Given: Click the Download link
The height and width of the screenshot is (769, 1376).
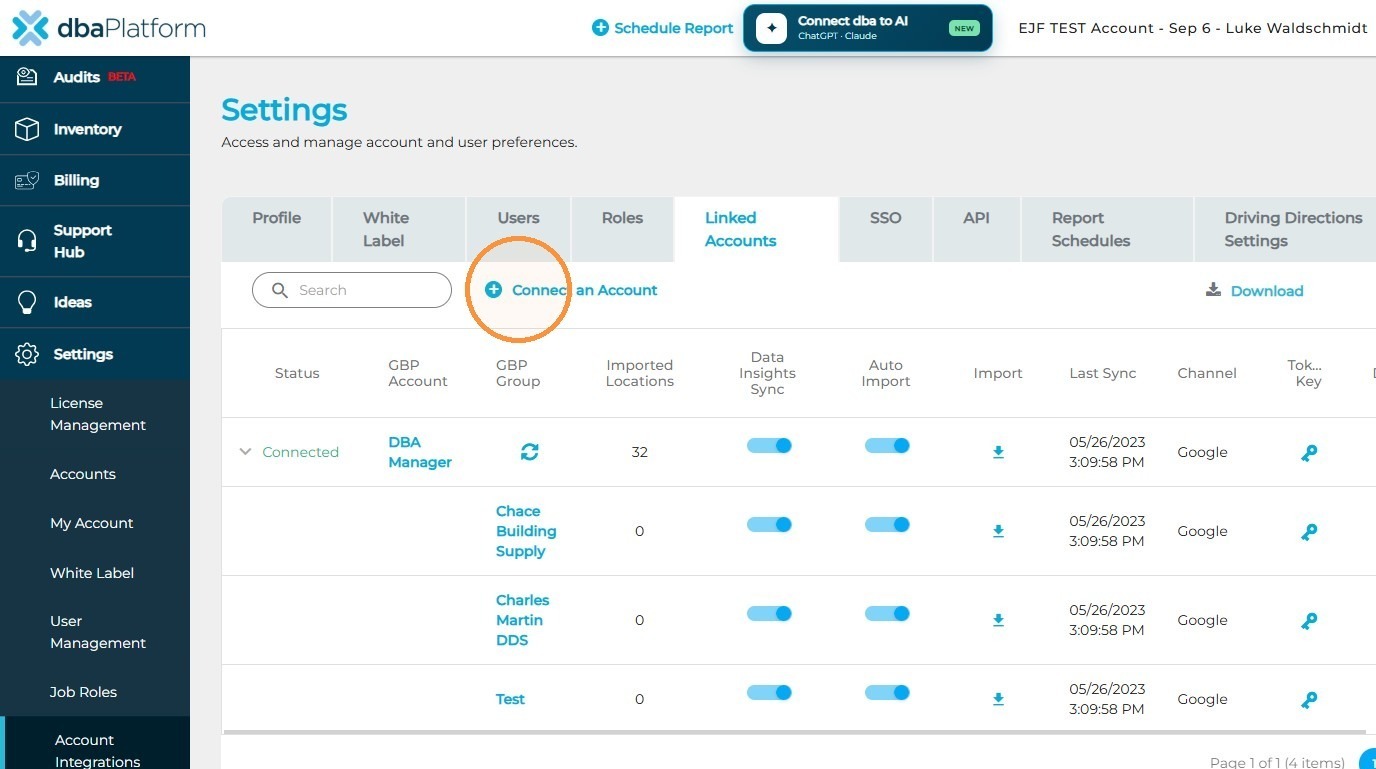Looking at the screenshot, I should click(1267, 291).
